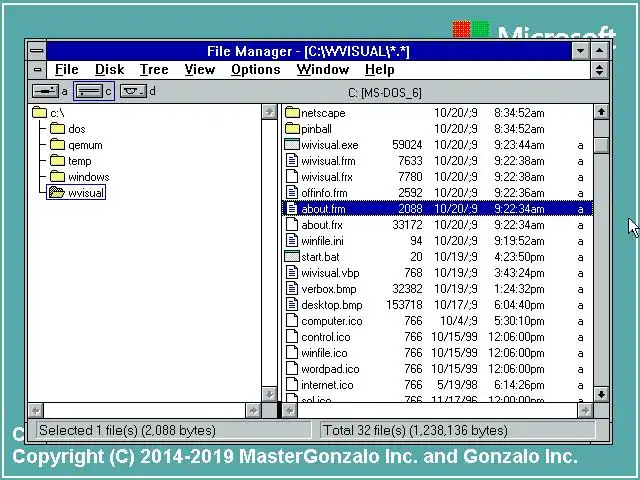This screenshot has width=640, height=480.
Task: Click file list scroll up arrow
Action: coord(601,111)
